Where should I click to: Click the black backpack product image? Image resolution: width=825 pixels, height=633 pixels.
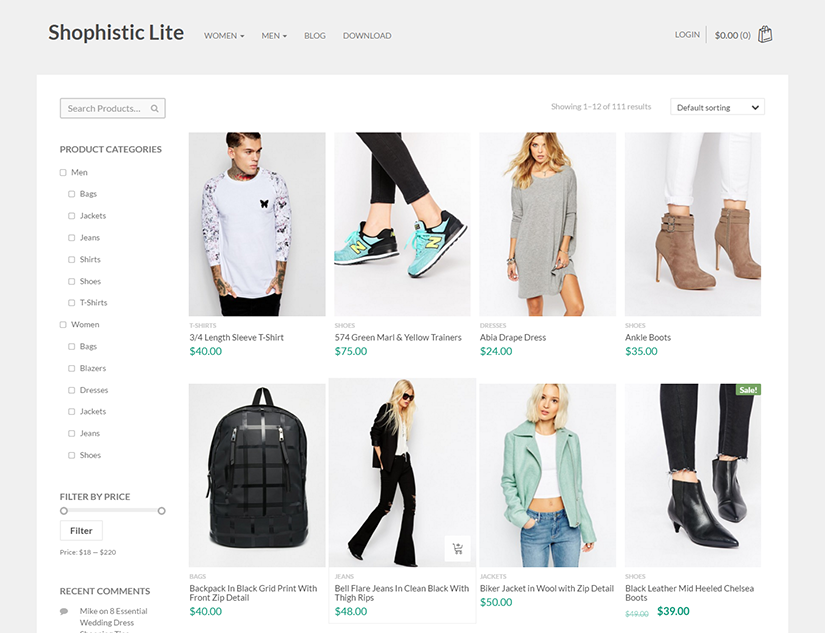coord(257,475)
